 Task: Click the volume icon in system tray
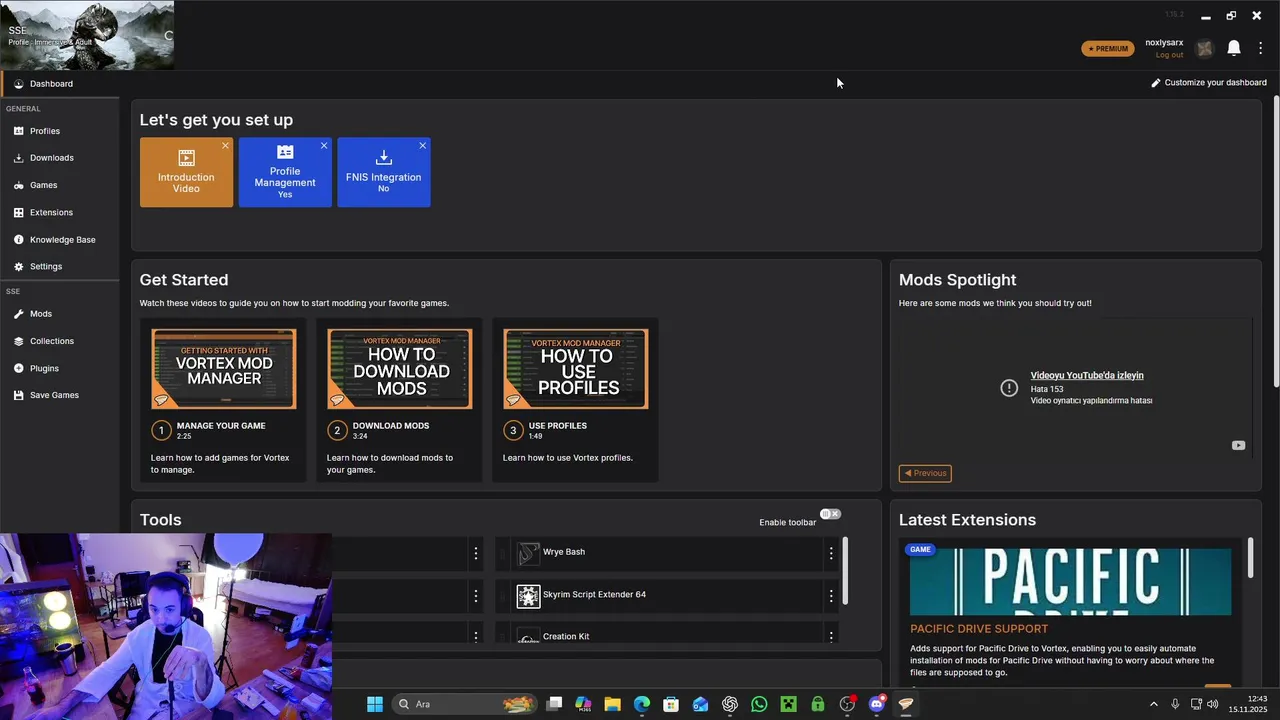click(x=1213, y=704)
